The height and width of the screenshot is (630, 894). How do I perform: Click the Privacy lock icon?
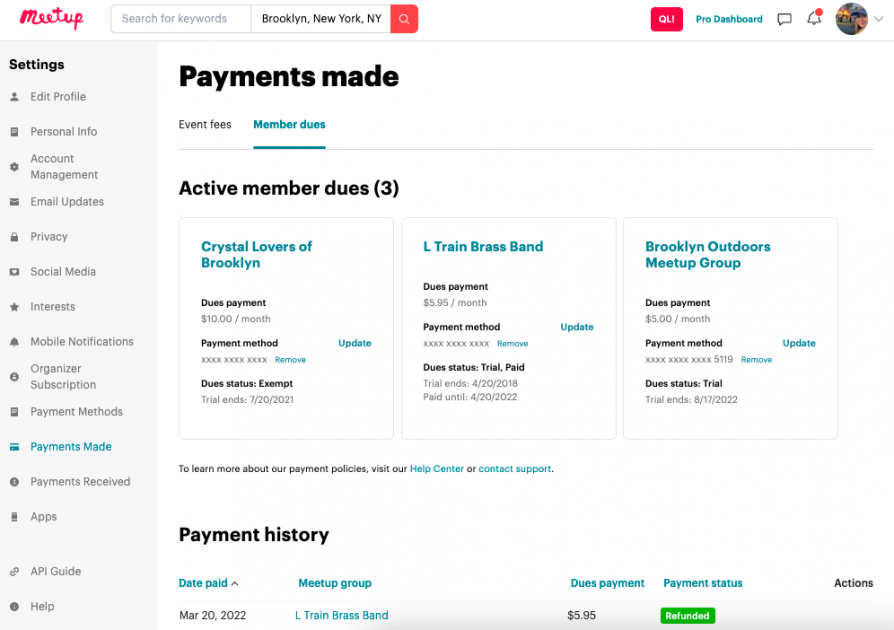14,237
